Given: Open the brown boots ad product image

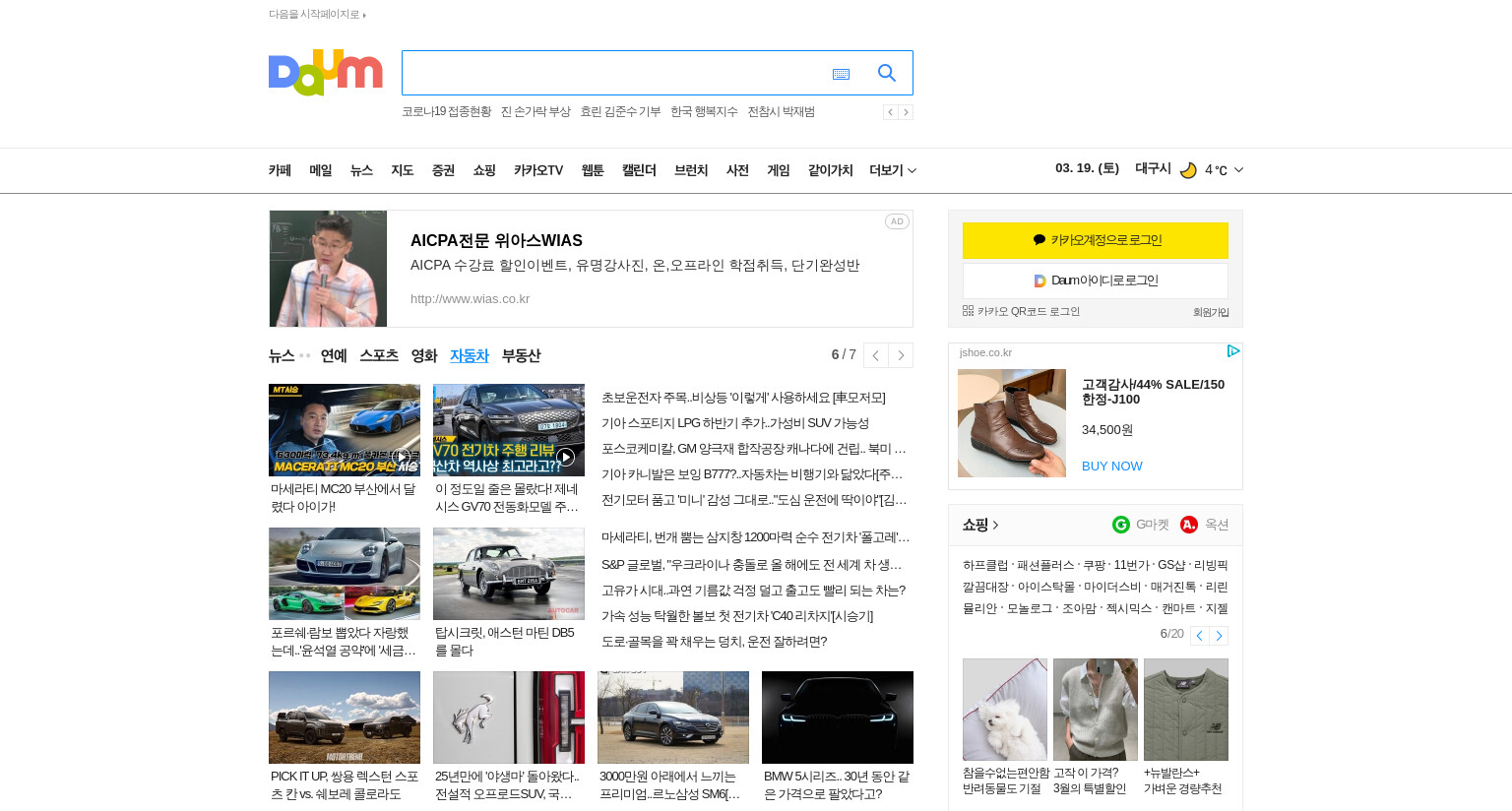Looking at the screenshot, I should (1012, 423).
